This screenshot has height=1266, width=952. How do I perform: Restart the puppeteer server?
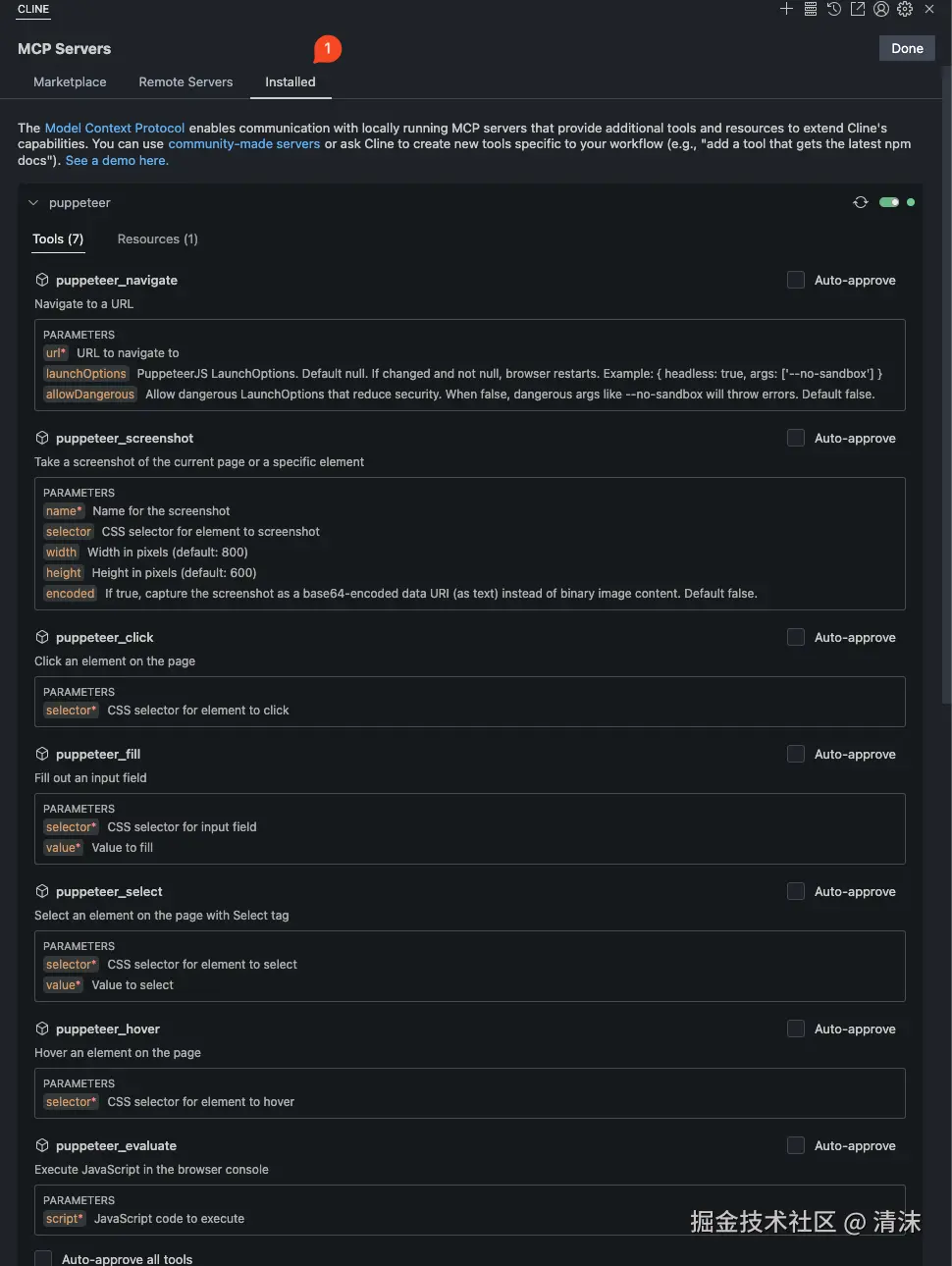pyautogui.click(x=861, y=202)
